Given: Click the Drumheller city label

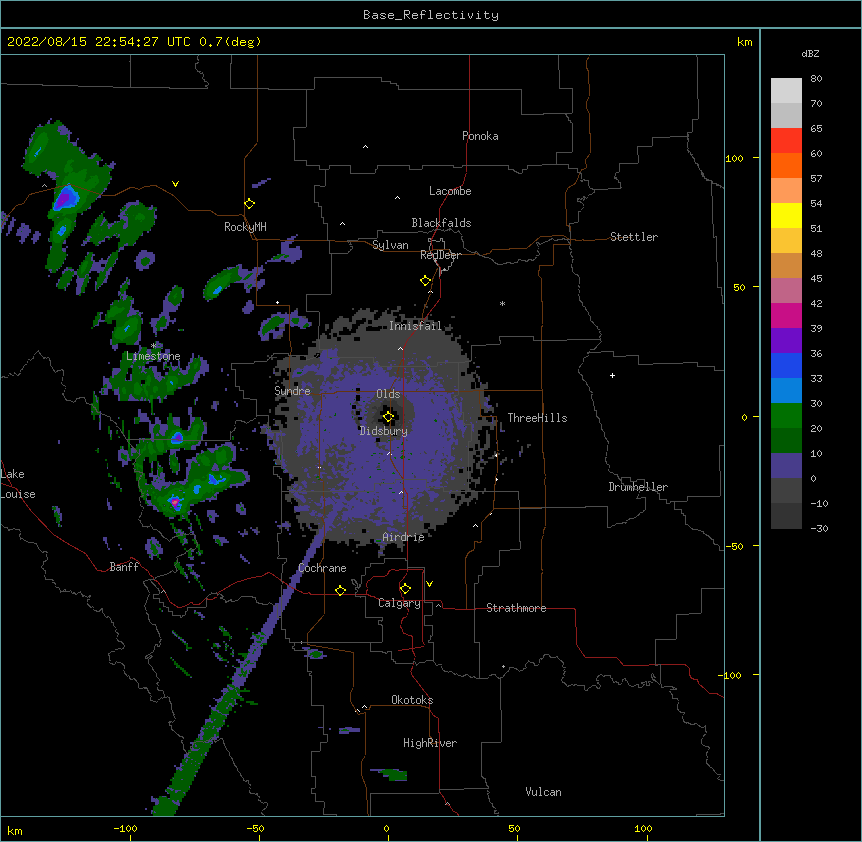Looking at the screenshot, I should (x=638, y=487).
